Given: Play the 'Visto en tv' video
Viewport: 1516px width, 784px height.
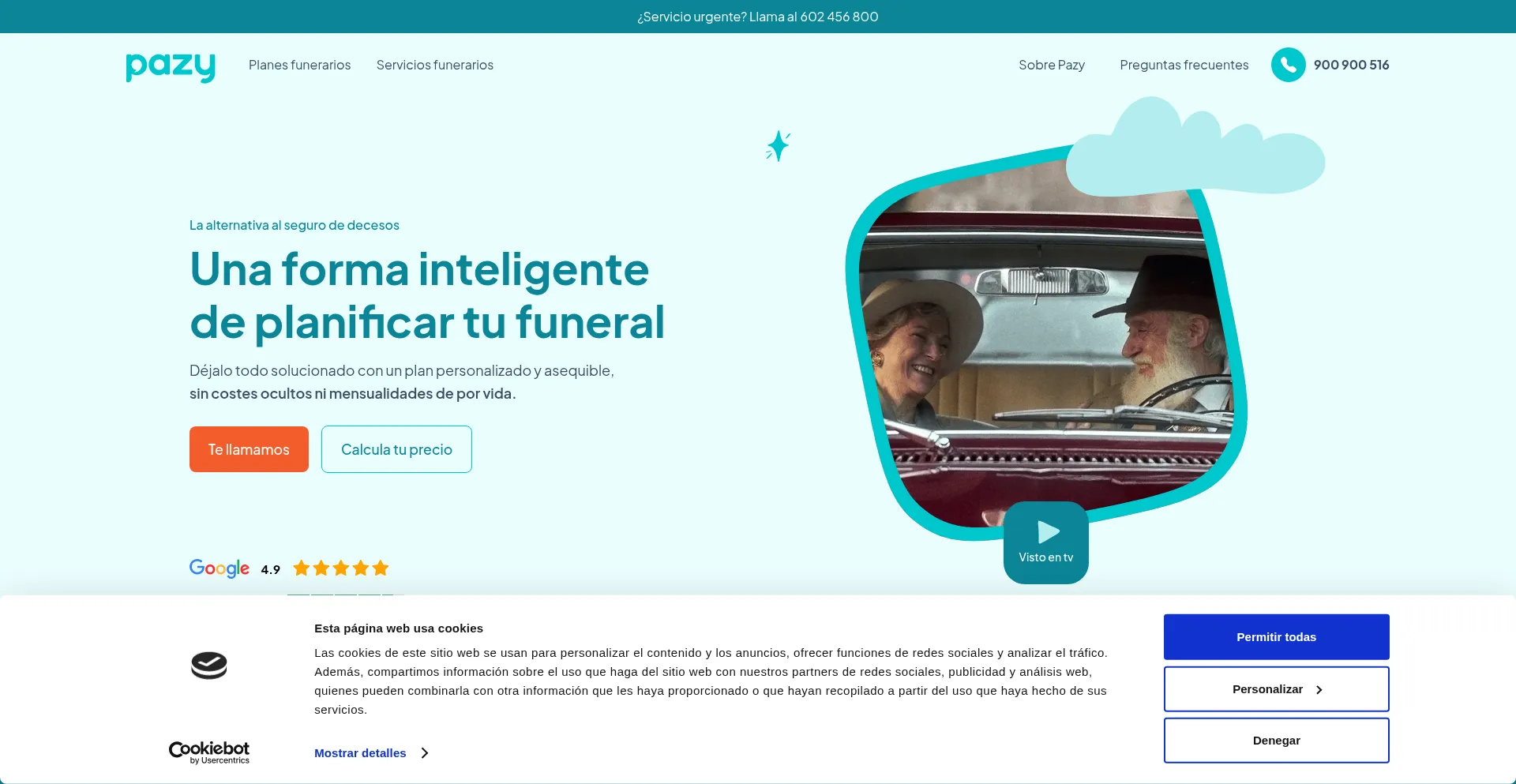Looking at the screenshot, I should (x=1045, y=542).
